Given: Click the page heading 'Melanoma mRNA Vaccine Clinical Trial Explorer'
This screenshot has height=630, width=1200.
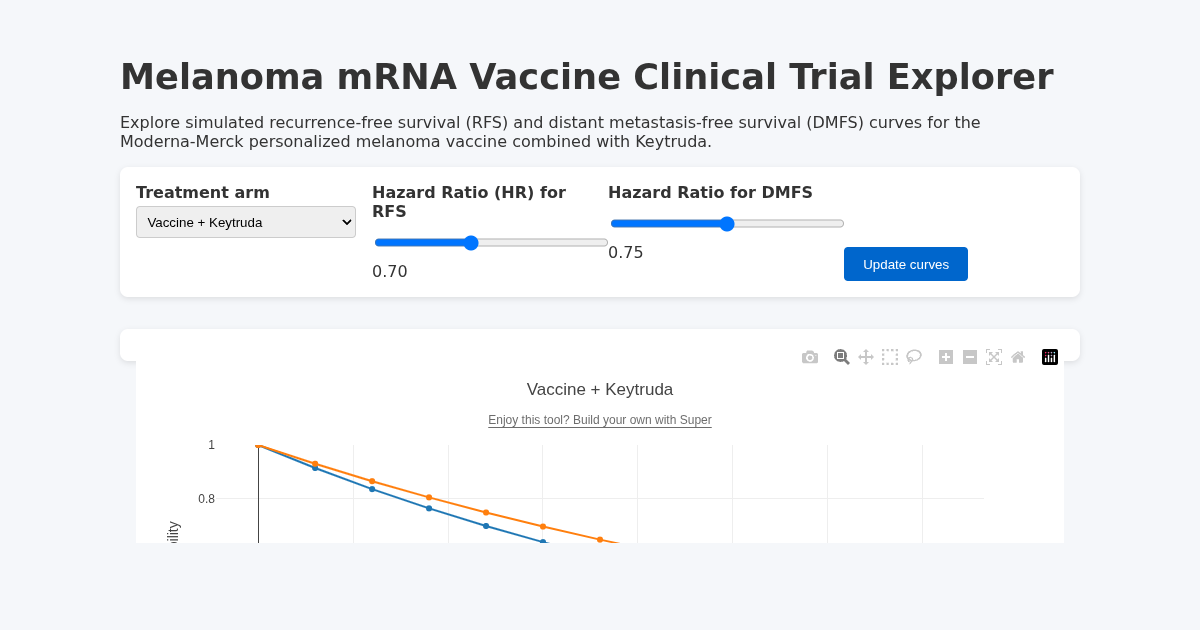Looking at the screenshot, I should tap(587, 77).
